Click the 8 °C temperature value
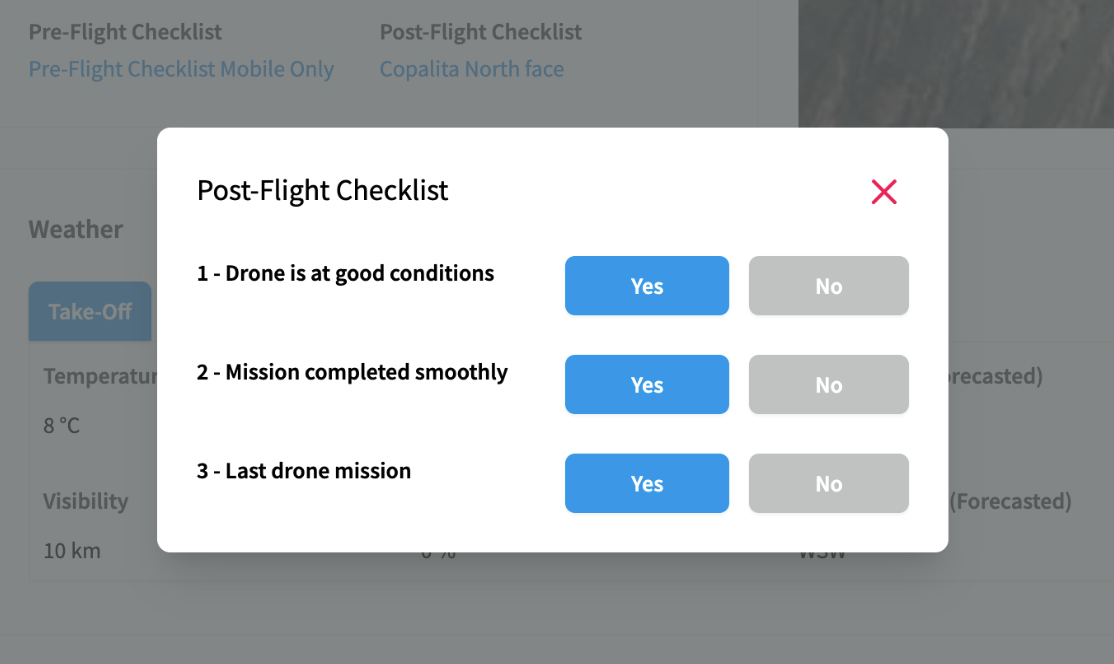This screenshot has width=1114, height=664. tap(62, 425)
